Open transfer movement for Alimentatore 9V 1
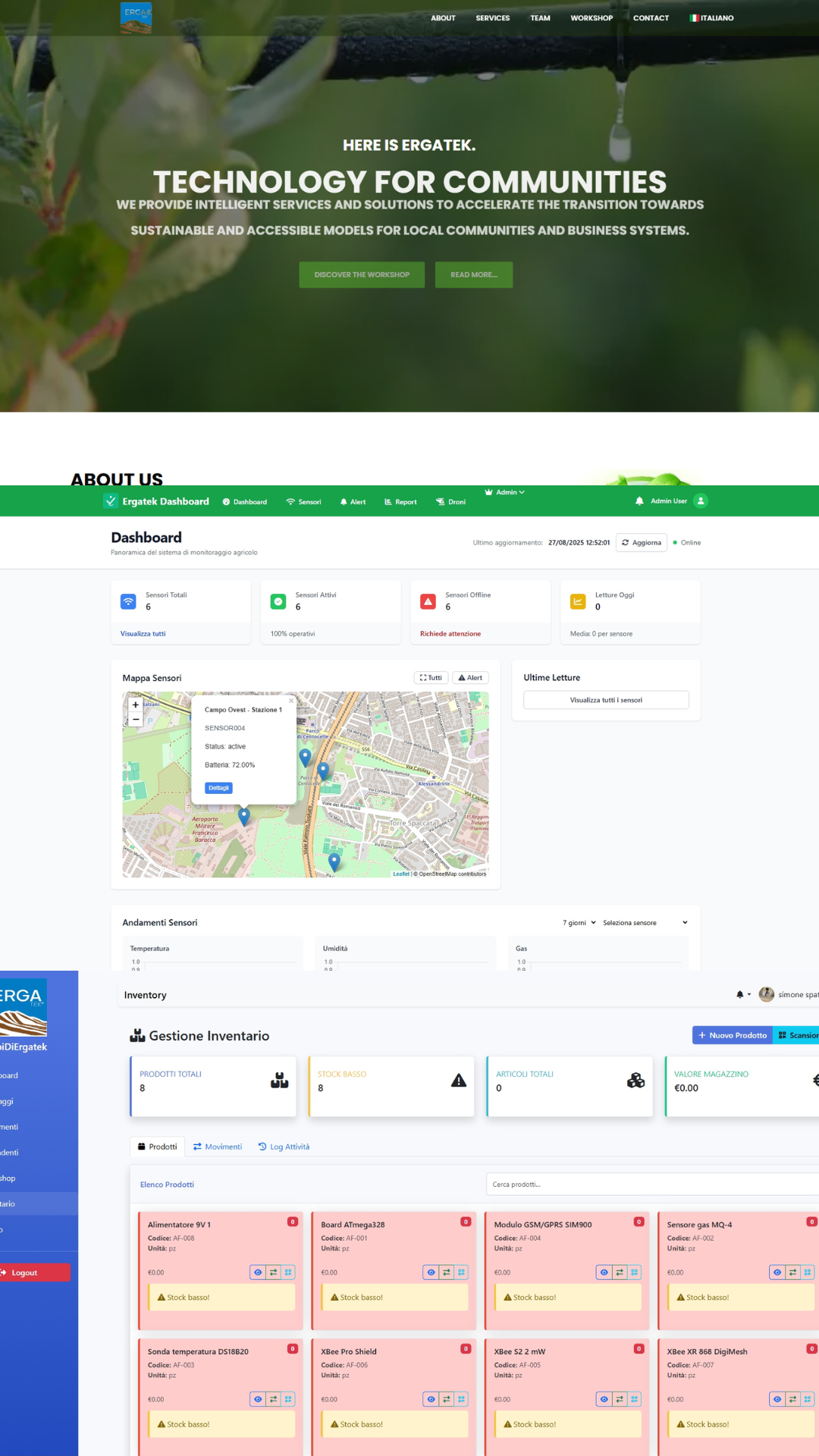The image size is (819, 1456). (273, 1272)
